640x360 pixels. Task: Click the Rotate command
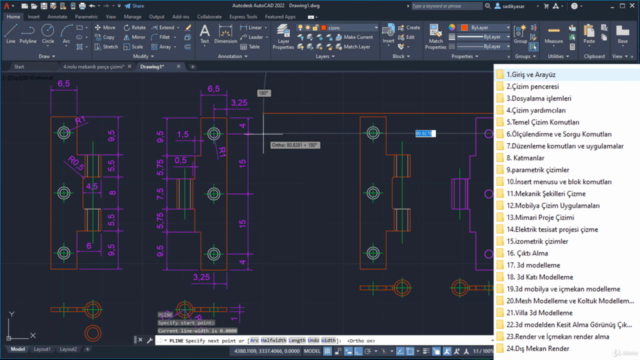tap(134, 27)
